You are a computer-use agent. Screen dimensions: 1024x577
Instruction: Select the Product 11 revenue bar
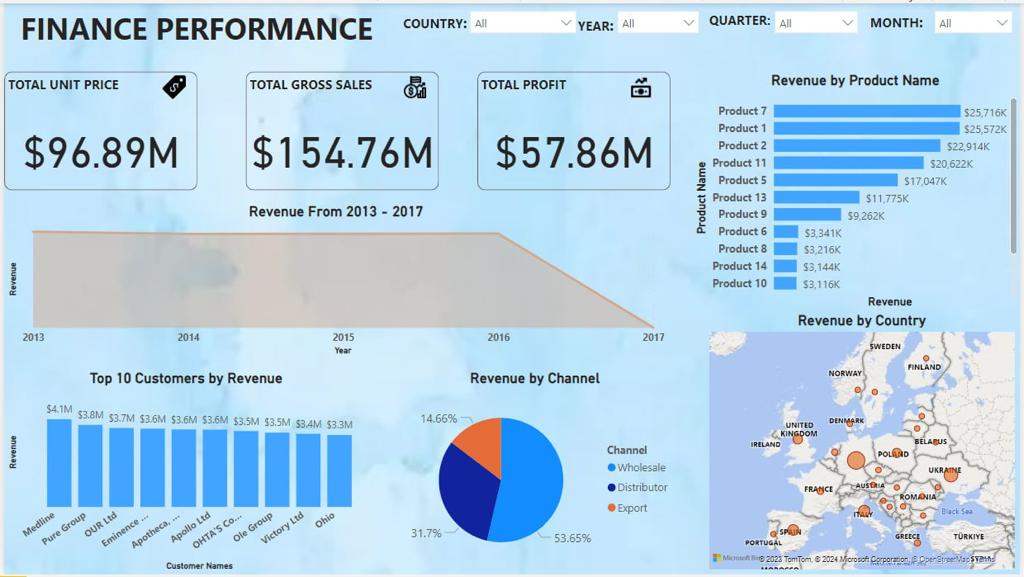848,163
